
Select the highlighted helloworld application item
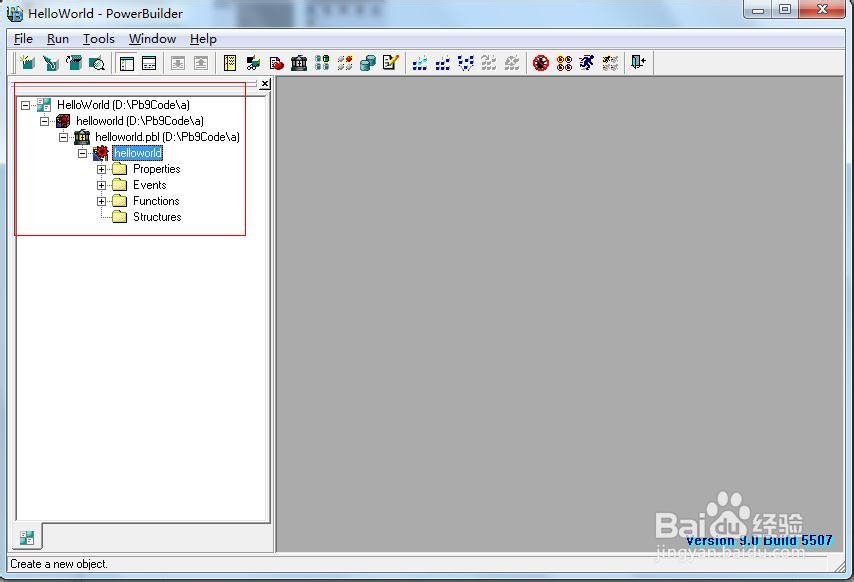coord(138,153)
